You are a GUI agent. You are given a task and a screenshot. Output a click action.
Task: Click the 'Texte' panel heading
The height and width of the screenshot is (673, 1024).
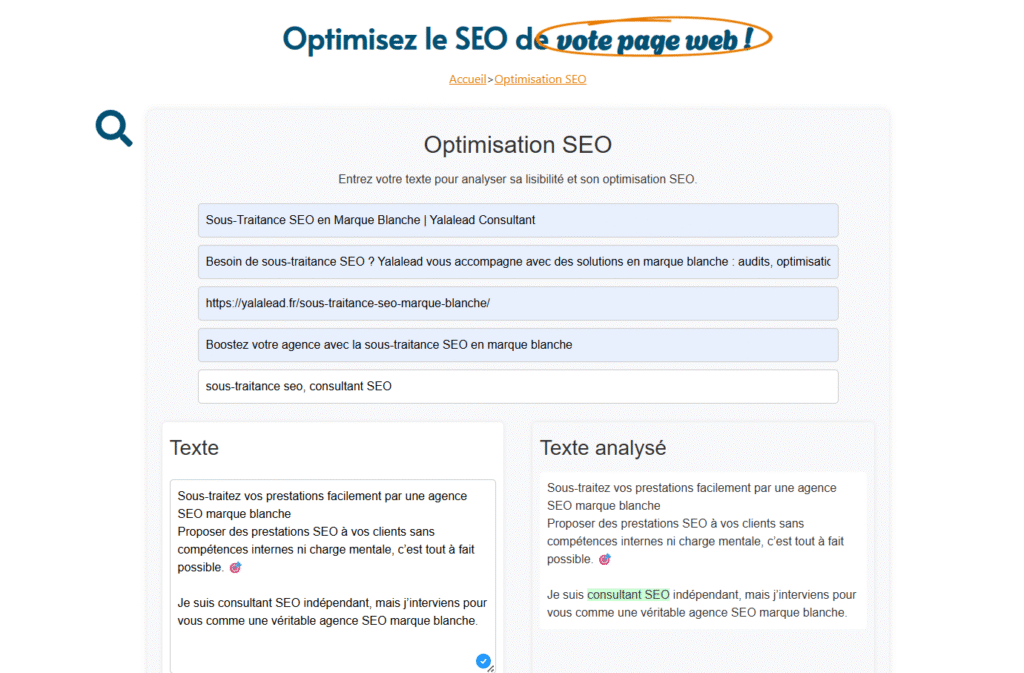click(x=193, y=448)
